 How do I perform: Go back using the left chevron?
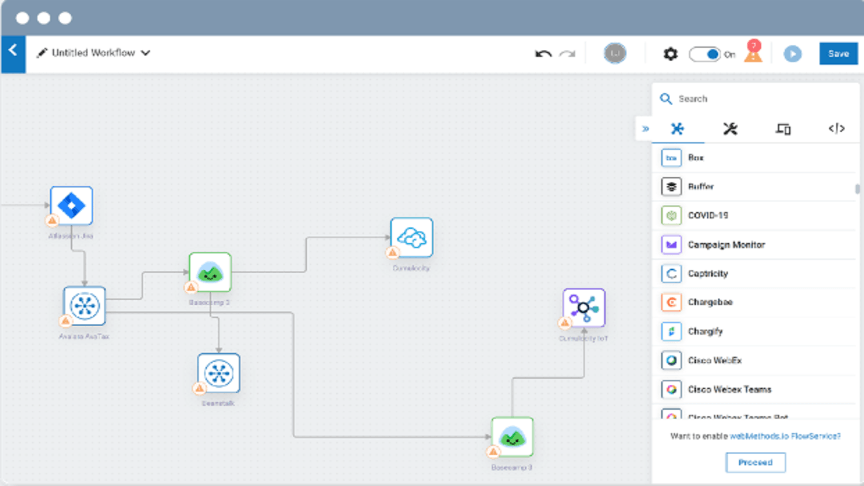pos(13,52)
